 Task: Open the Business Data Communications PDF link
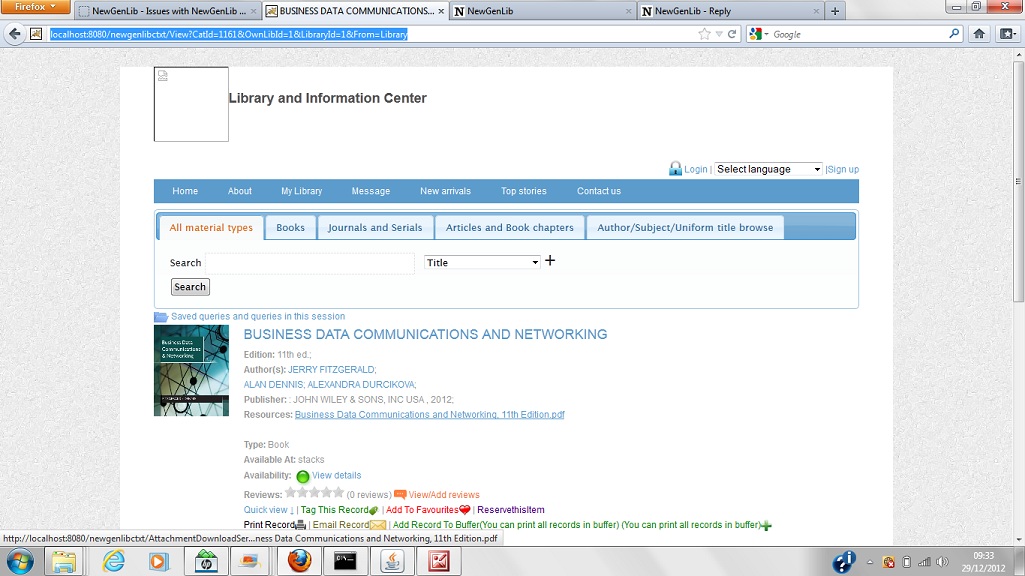429,414
